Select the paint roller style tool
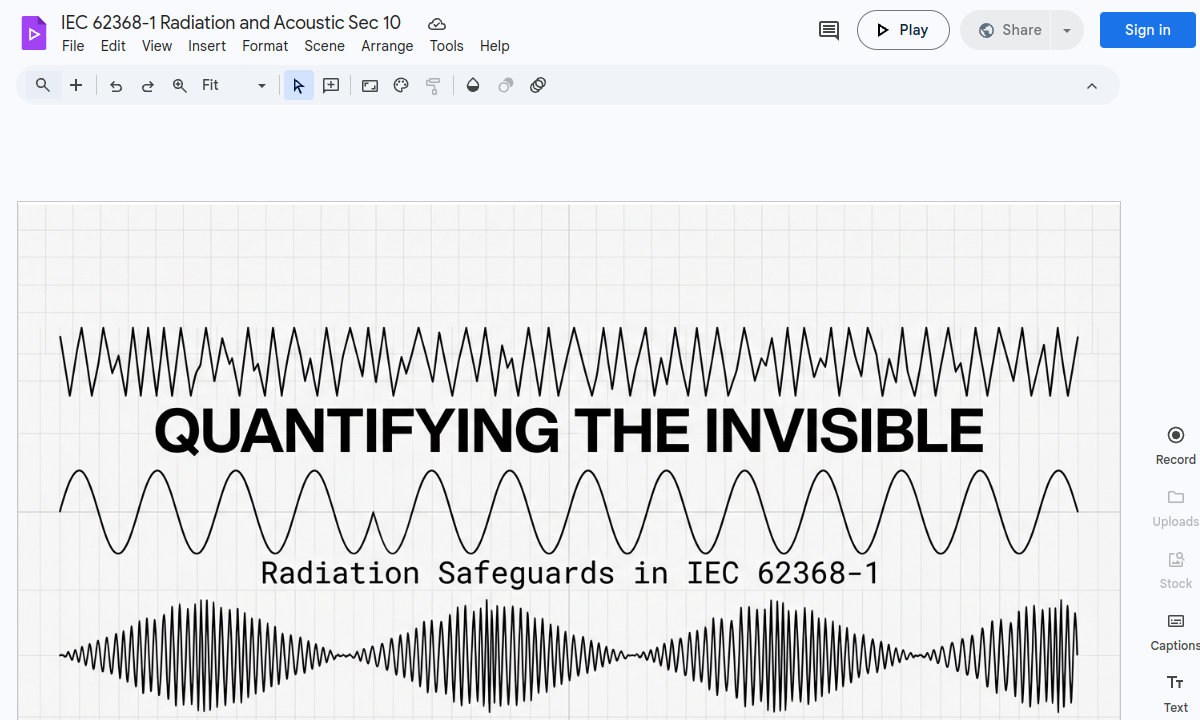Screen dimensions: 1200x720 pyautogui.click(x=433, y=85)
